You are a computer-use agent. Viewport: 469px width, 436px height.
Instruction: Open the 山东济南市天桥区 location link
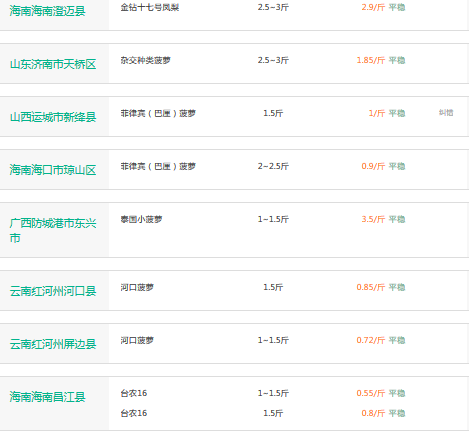53,64
